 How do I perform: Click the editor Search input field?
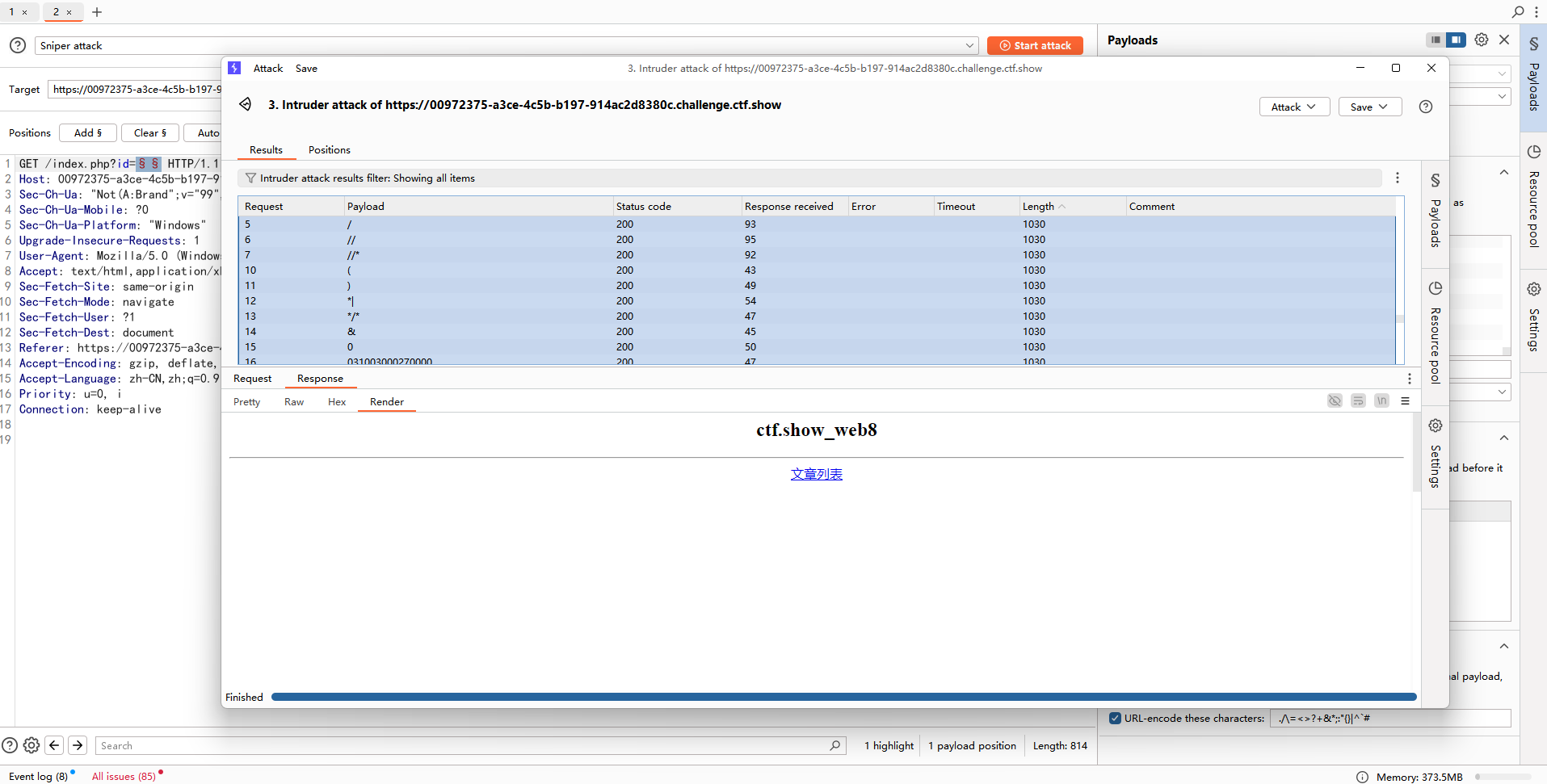(460, 746)
